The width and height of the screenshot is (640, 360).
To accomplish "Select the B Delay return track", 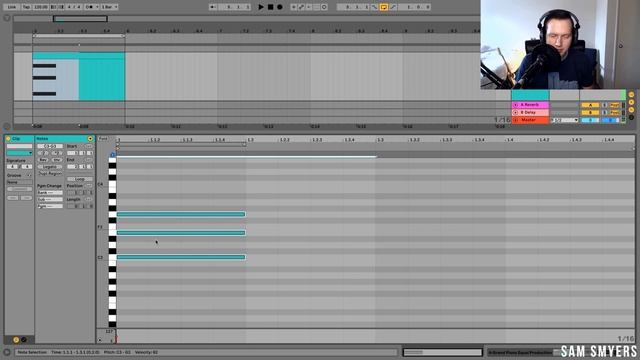I will coord(530,112).
